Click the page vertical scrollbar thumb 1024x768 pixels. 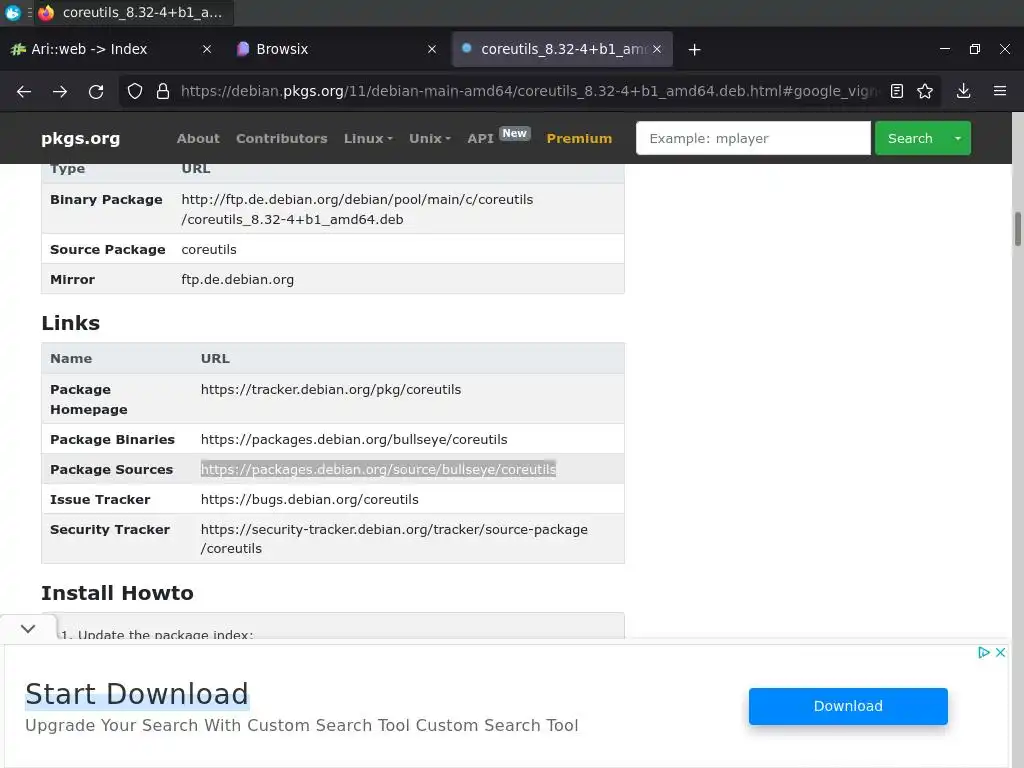pyautogui.click(x=1017, y=229)
